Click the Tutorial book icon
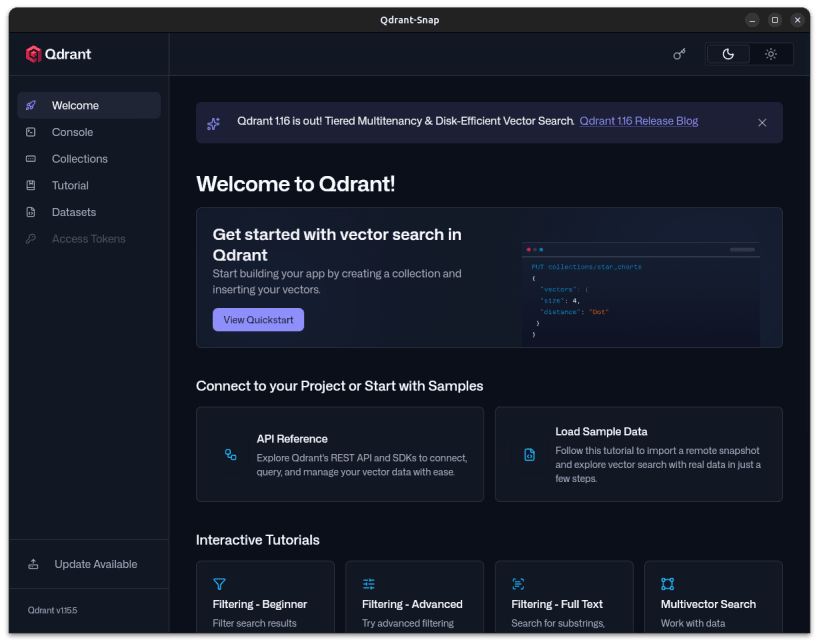The width and height of the screenshot is (819, 644). [31, 185]
